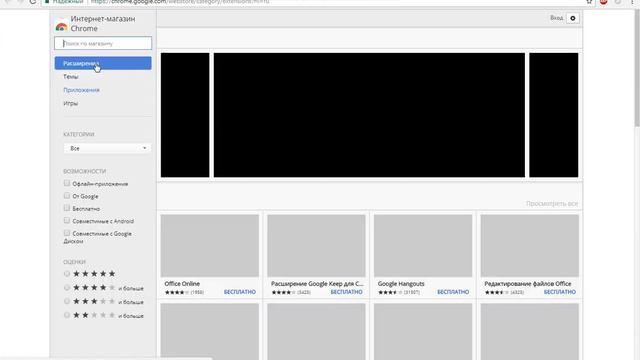Open the Google Keep extension thumbnail
Screen dimensions: 640x360
point(316,246)
